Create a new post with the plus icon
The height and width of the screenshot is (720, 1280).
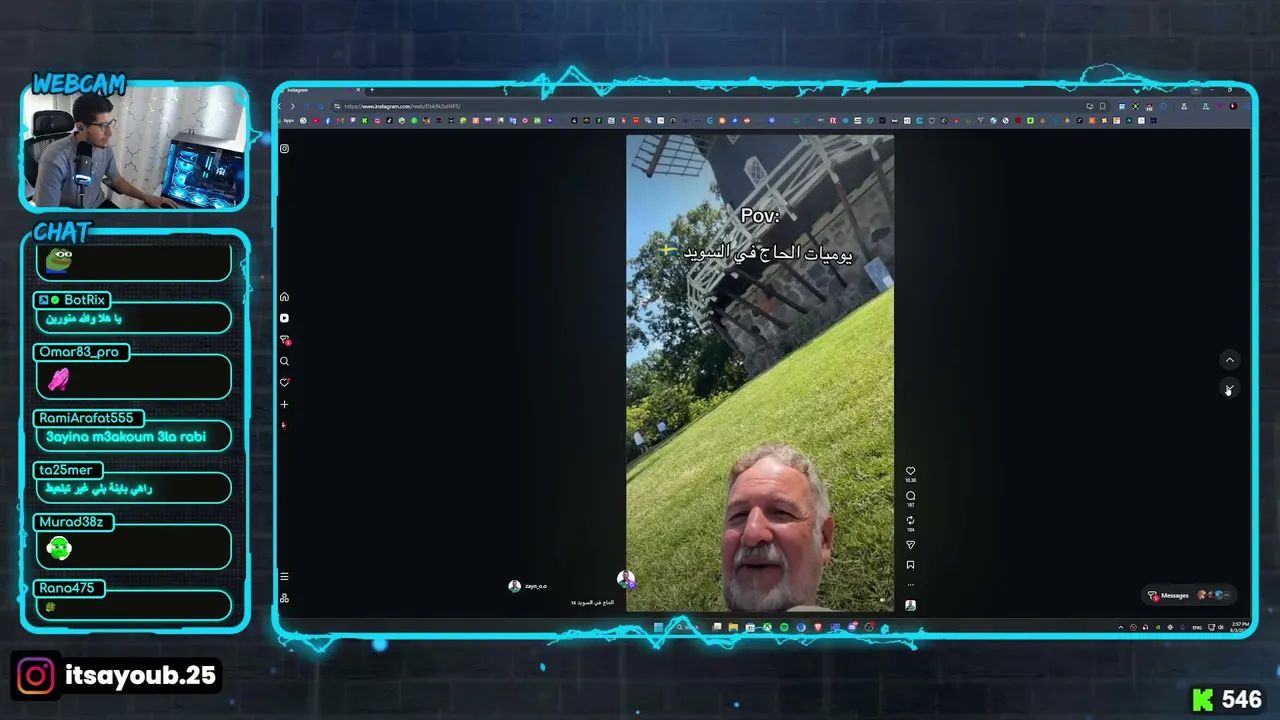click(284, 404)
